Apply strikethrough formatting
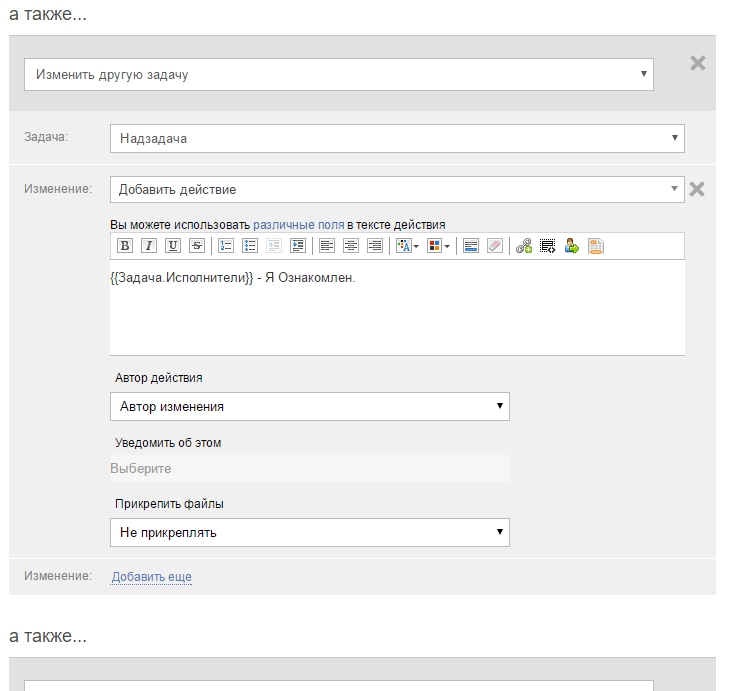Viewport: 736px width, 691px height. pyautogui.click(x=196, y=246)
